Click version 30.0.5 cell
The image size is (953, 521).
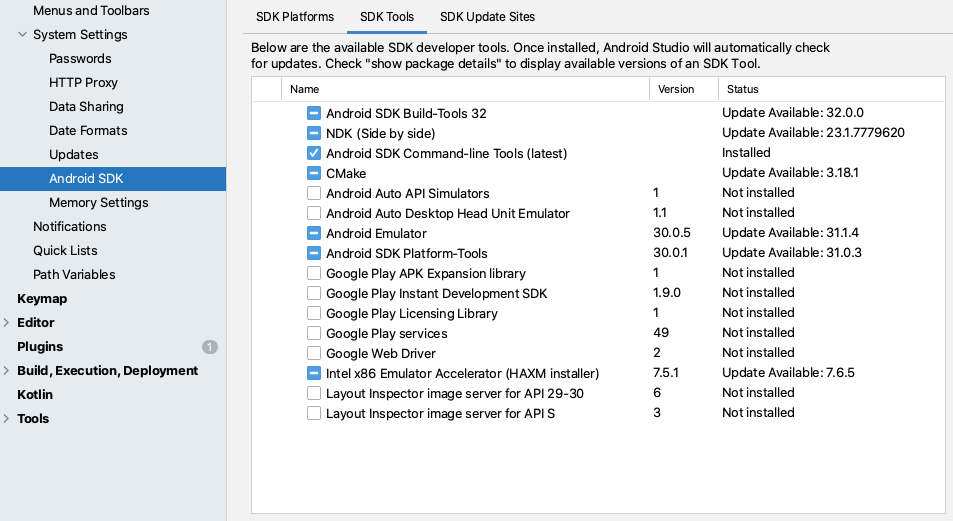coord(672,233)
